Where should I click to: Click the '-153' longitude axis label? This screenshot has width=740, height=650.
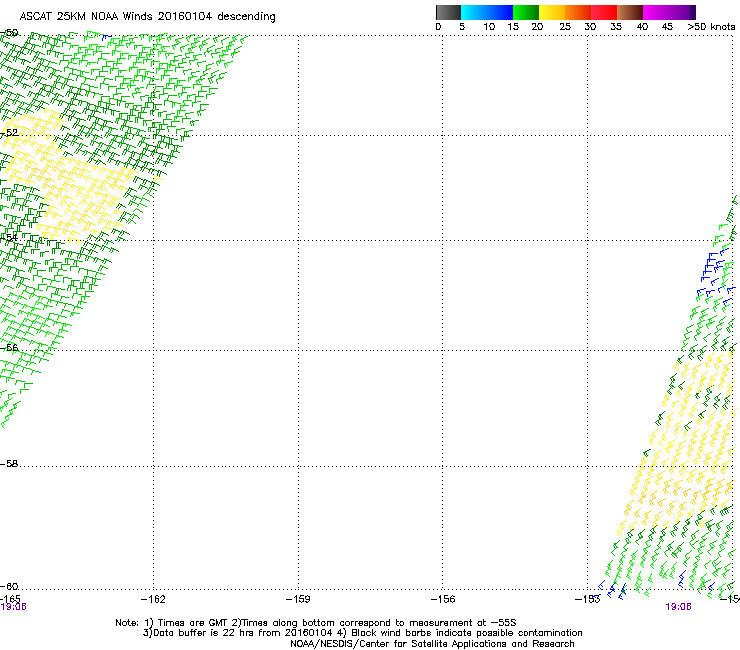pyautogui.click(x=588, y=599)
